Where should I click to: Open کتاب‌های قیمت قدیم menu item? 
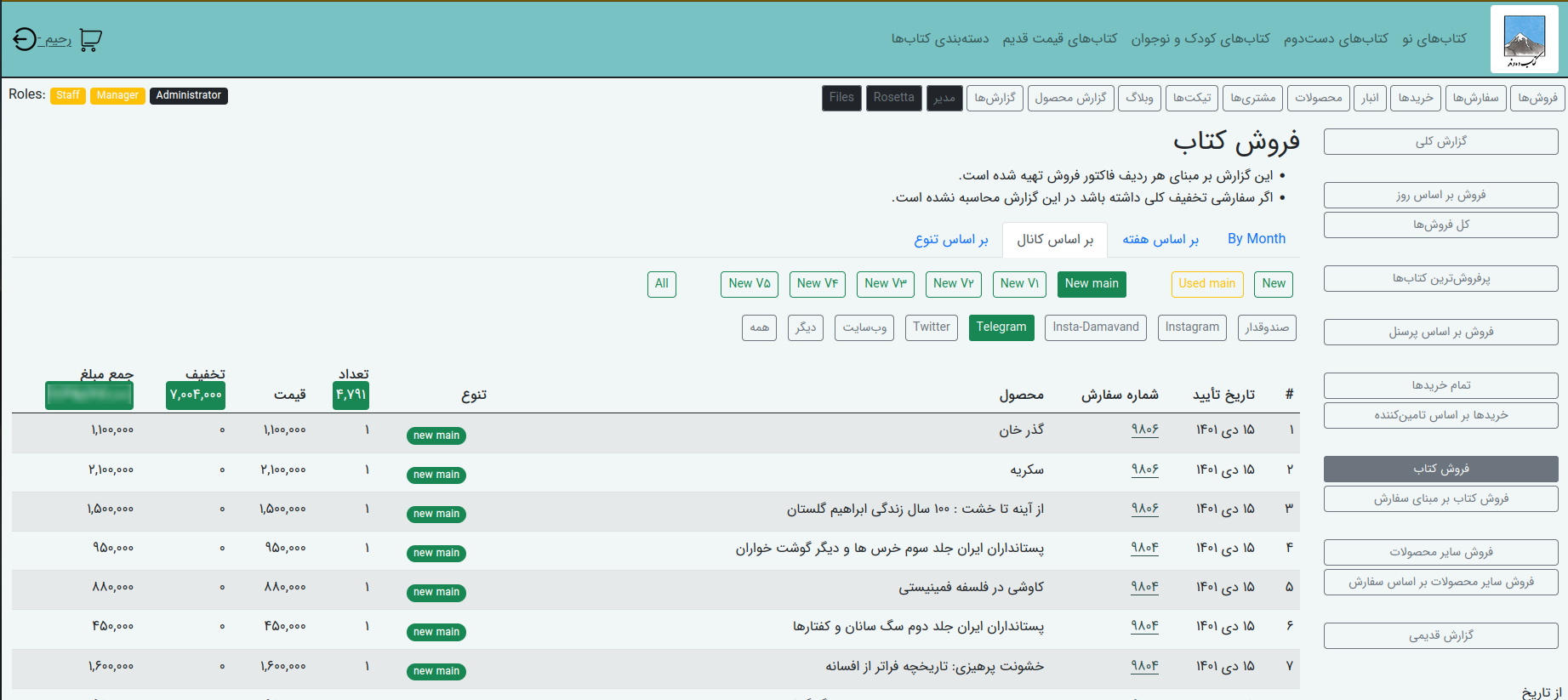(1060, 38)
